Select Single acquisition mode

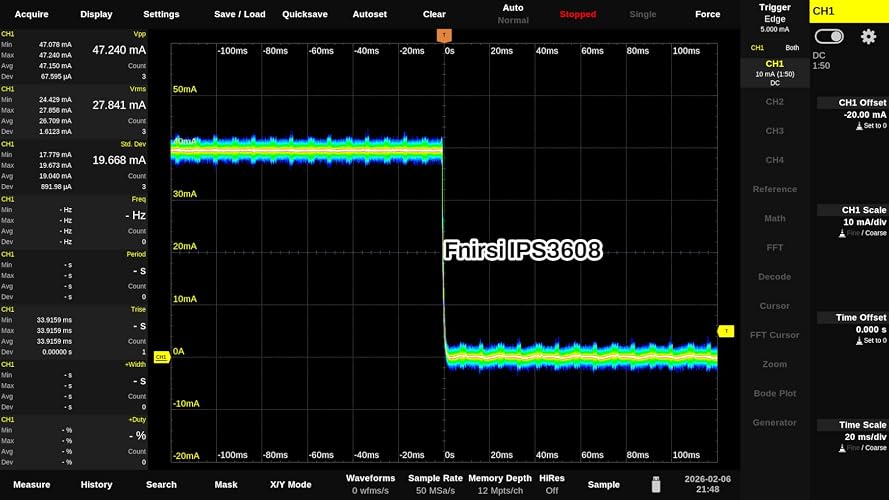tap(643, 14)
